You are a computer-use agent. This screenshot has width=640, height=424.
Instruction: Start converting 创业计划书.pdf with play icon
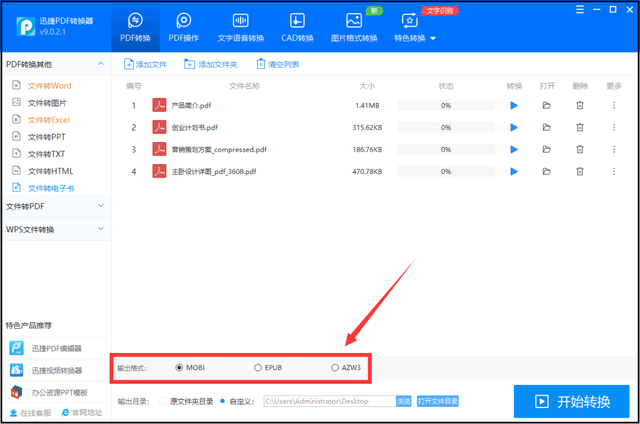pos(514,127)
